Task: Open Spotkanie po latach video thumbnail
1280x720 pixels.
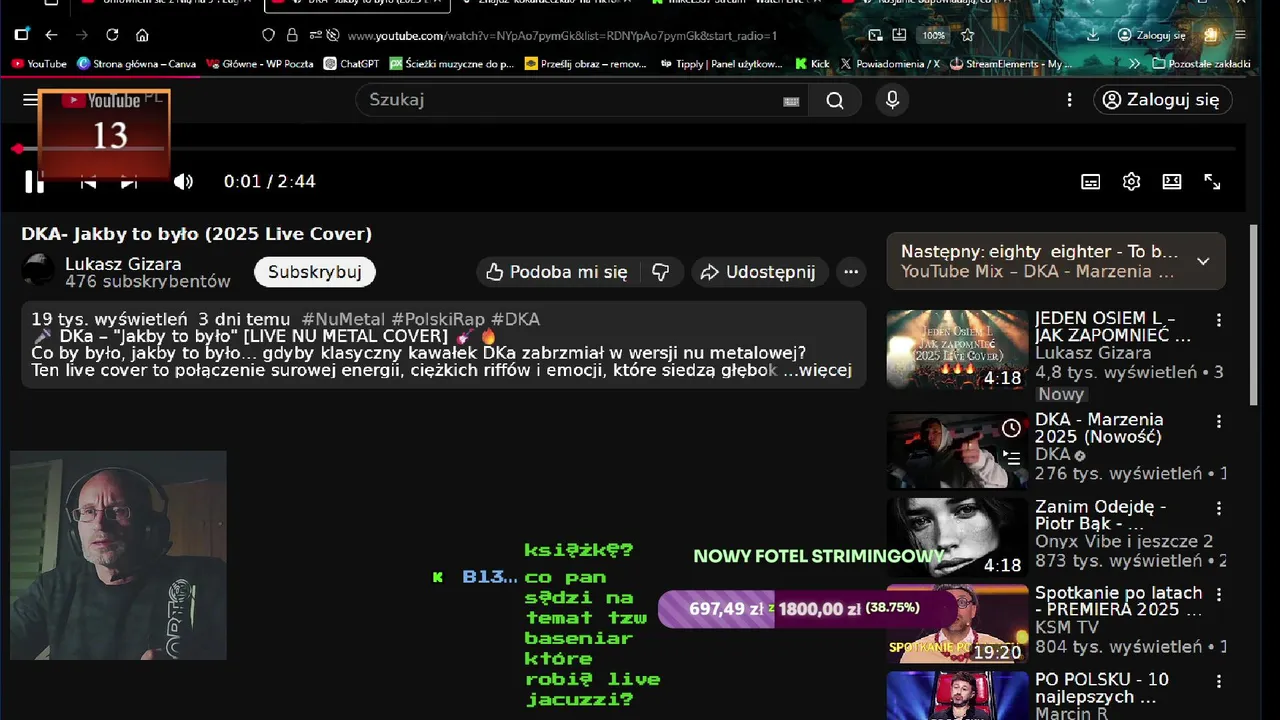Action: coord(957,623)
